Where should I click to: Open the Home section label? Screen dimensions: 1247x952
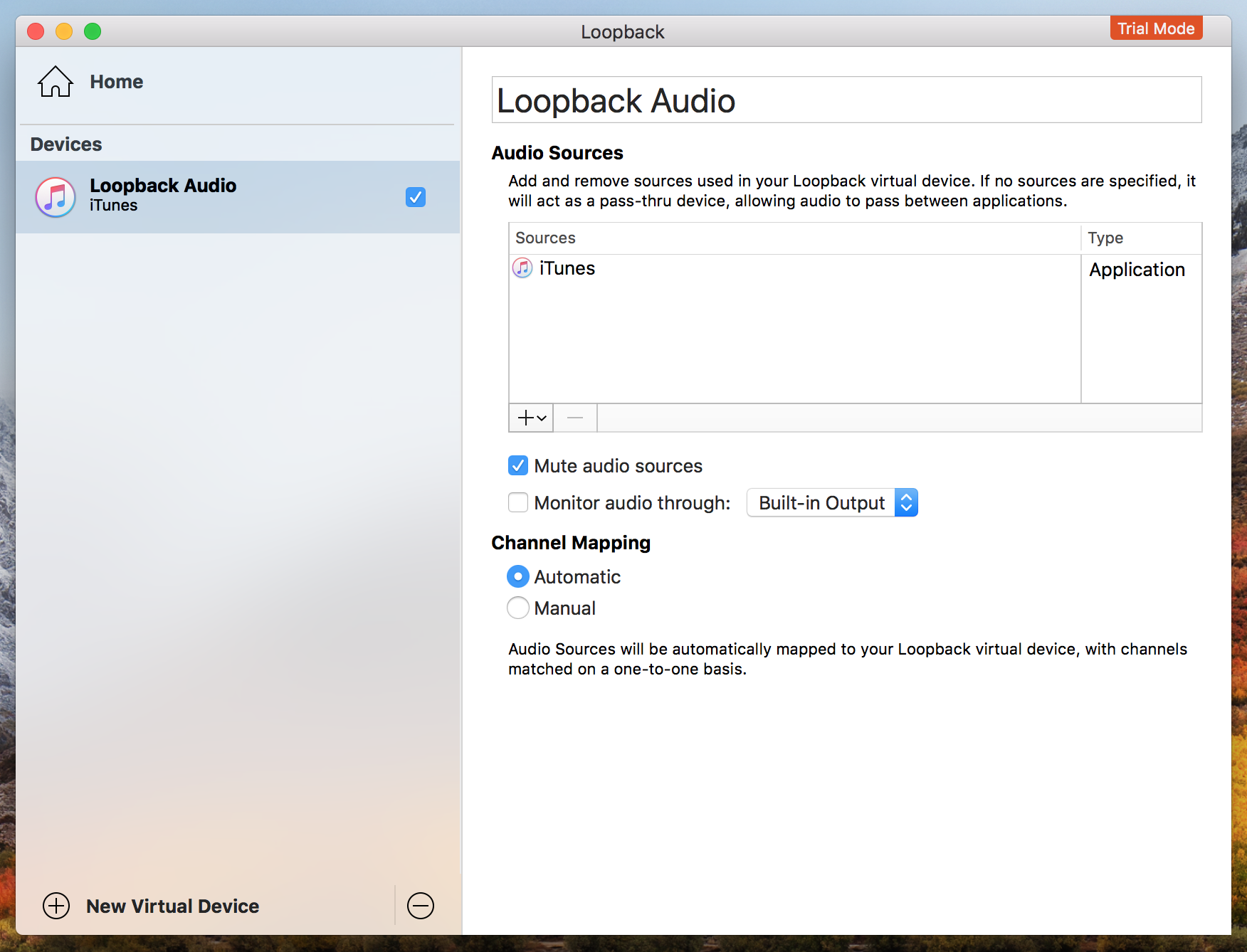[x=117, y=82]
